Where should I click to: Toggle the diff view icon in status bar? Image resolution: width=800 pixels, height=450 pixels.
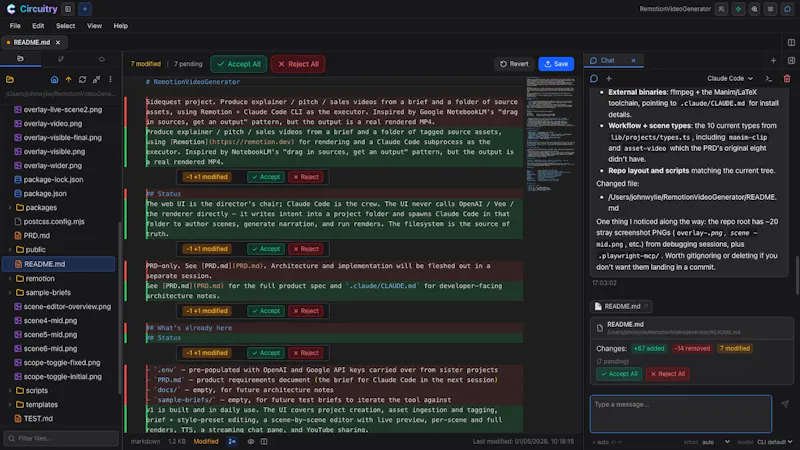pyautogui.click(x=232, y=441)
